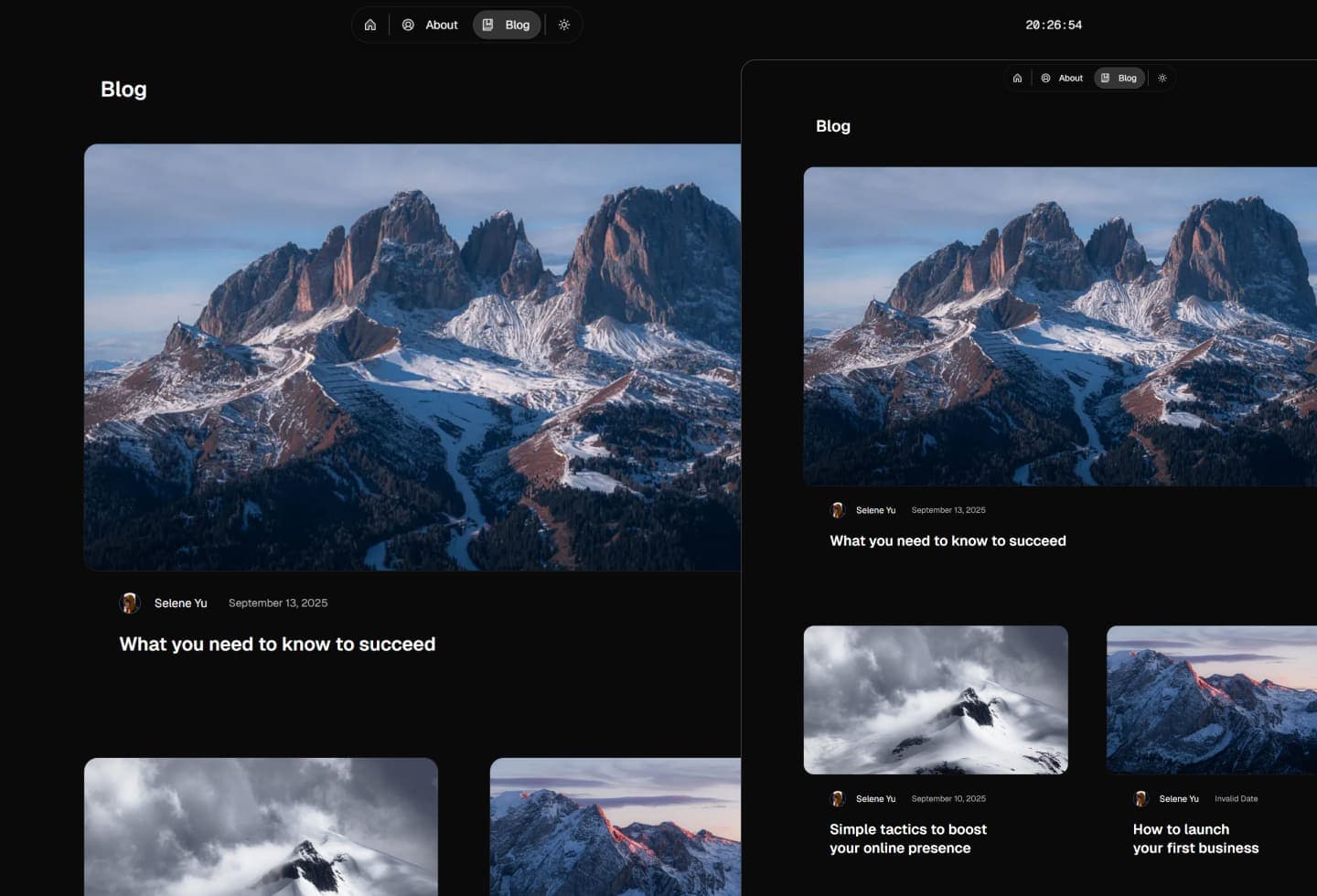Click the "Blog" heading in the left window
1317x896 pixels.
pos(123,89)
